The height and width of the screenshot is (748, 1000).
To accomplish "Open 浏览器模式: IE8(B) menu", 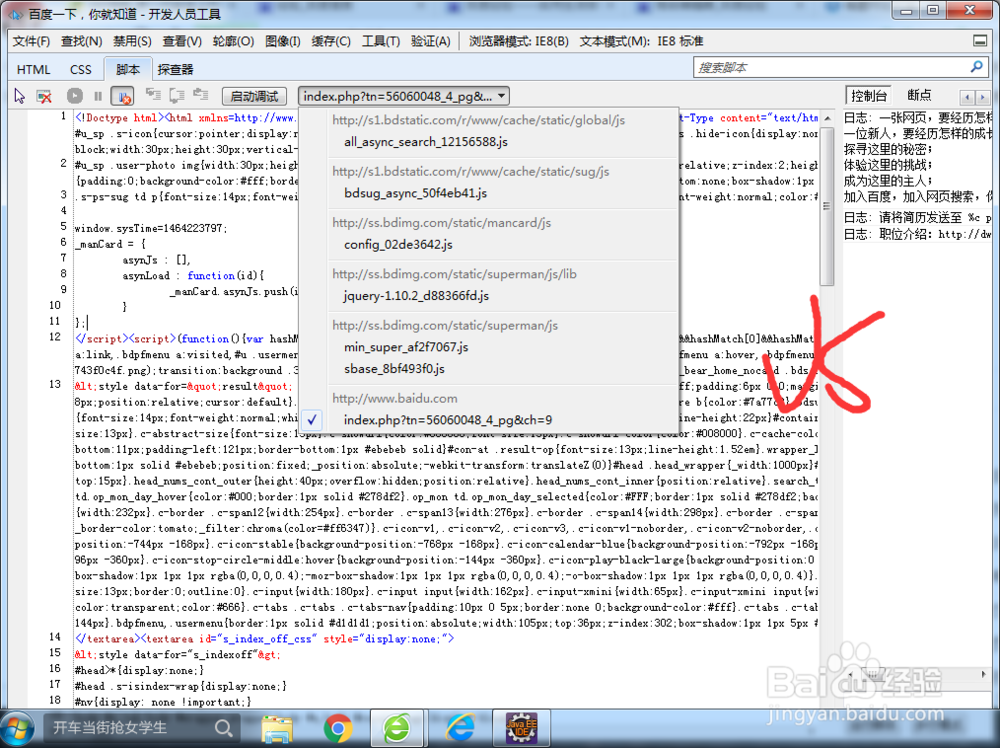I will pyautogui.click(x=518, y=41).
